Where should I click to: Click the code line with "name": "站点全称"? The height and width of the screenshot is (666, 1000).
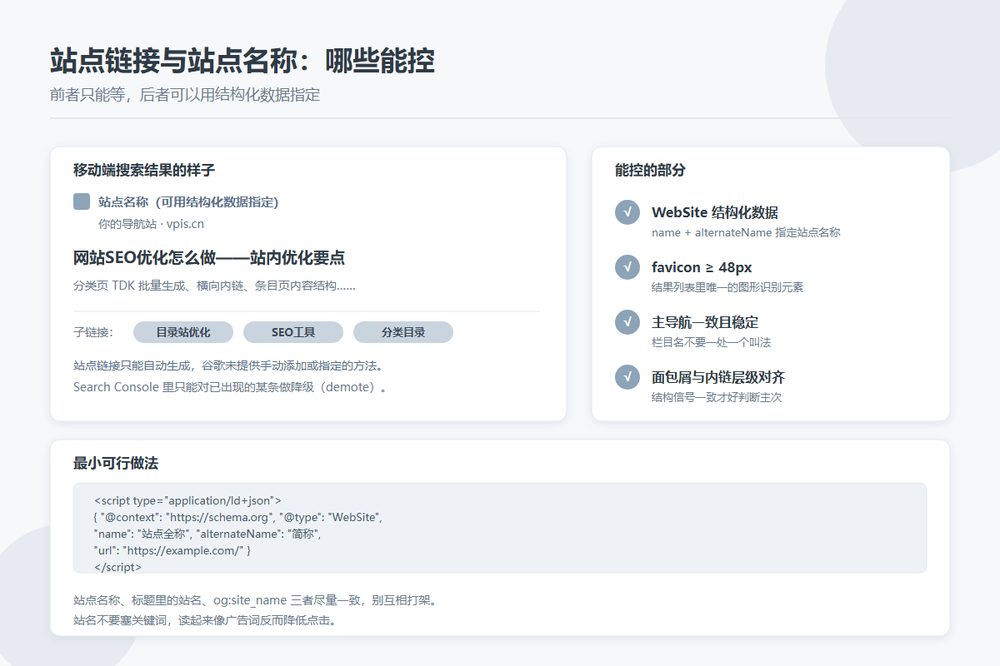tap(207, 534)
